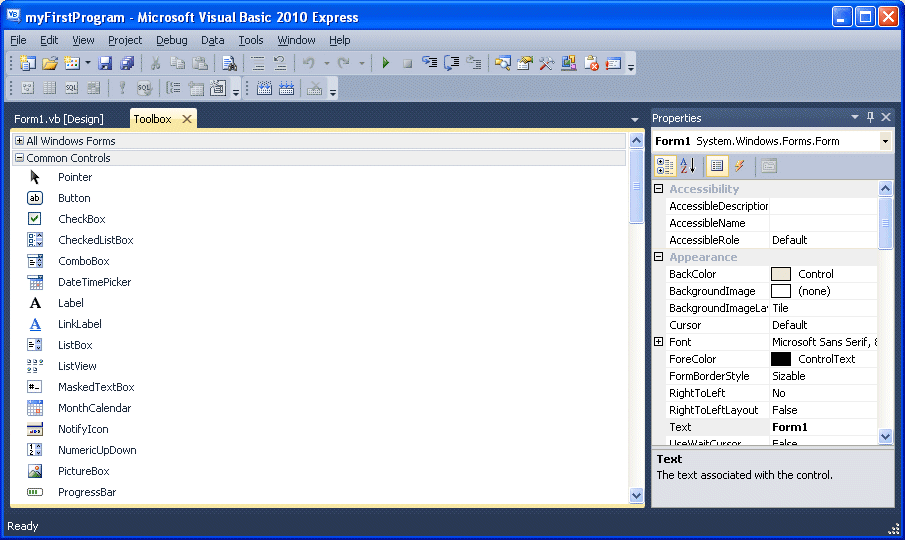Image resolution: width=905 pixels, height=540 pixels.
Task: Select the Button control in Toolbox
Action: (x=74, y=198)
